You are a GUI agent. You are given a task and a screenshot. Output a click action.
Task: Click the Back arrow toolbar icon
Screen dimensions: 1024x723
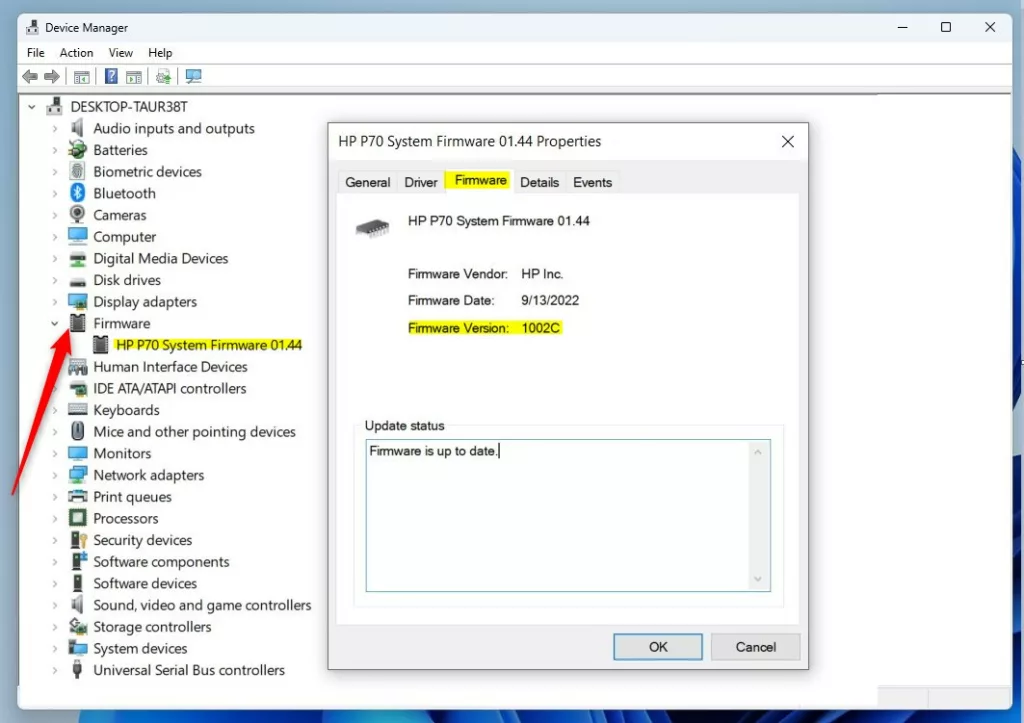(30, 76)
